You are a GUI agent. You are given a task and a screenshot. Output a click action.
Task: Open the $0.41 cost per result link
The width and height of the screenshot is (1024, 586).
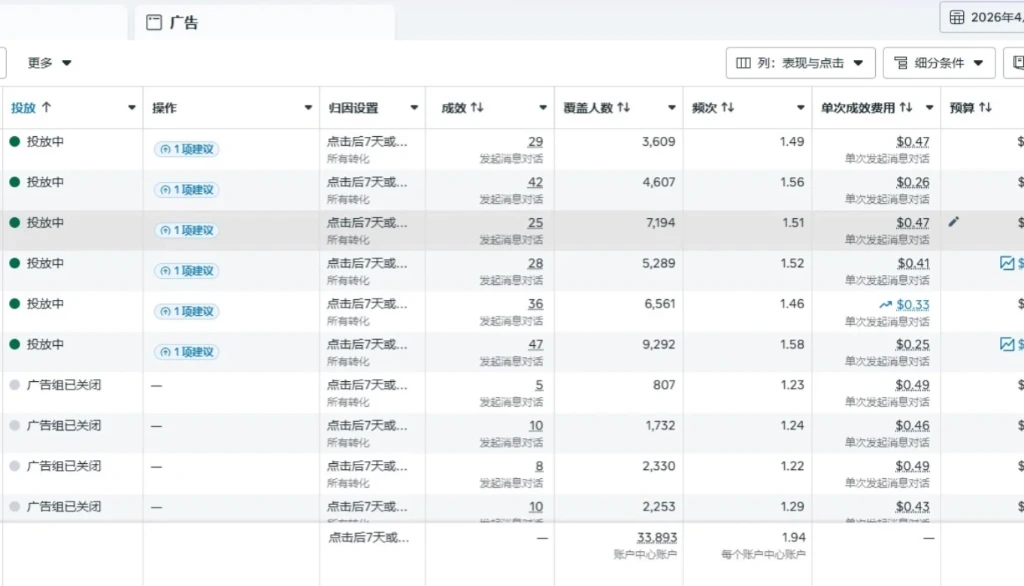coord(912,263)
